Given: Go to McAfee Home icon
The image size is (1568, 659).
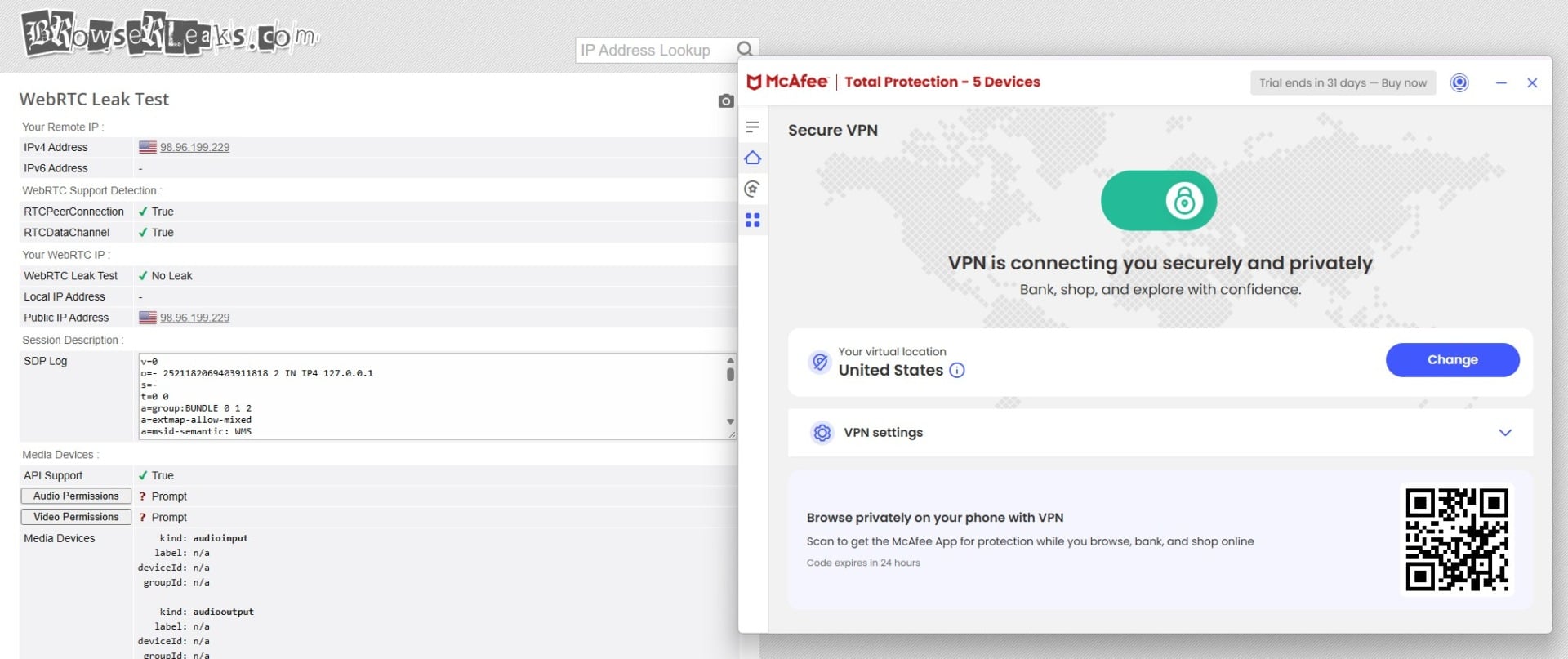Looking at the screenshot, I should pyautogui.click(x=752, y=158).
